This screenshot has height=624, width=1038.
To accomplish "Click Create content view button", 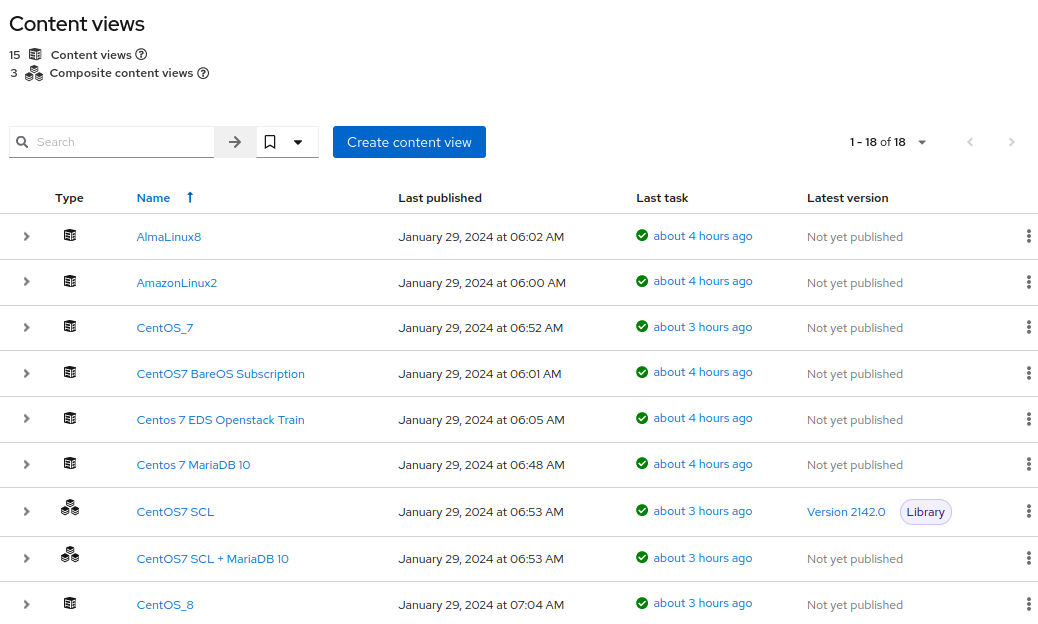I will [x=409, y=142].
